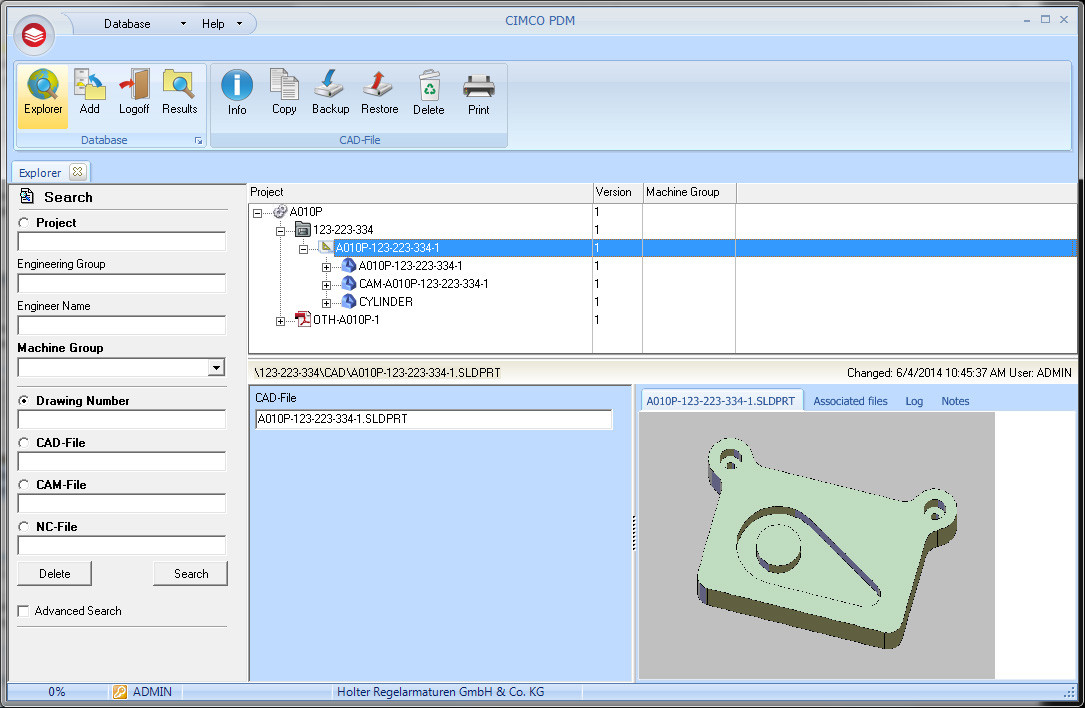Click the child A010P-123-223-334-1 part icon

(x=349, y=266)
